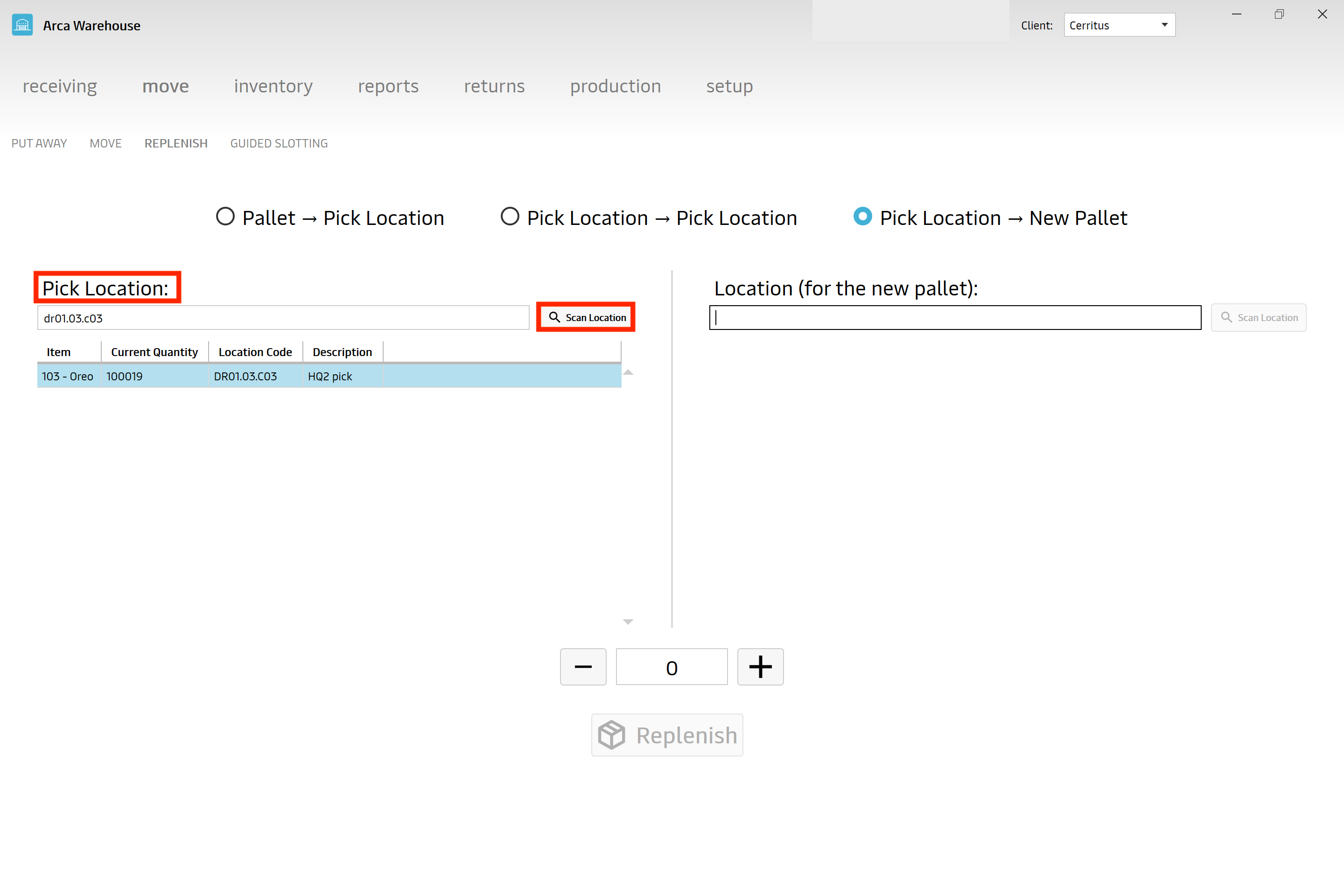Click the minus quantity button

(583, 667)
